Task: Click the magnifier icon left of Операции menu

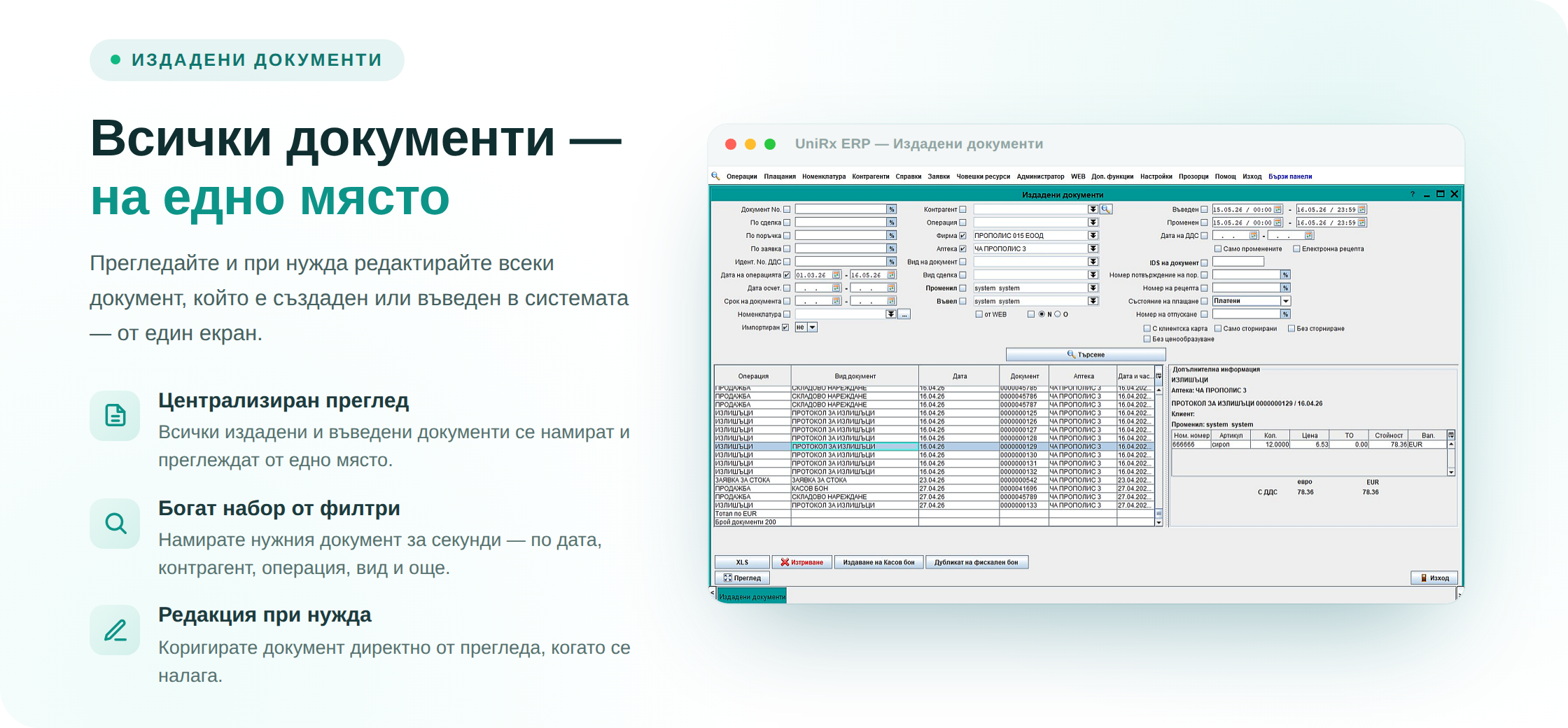Action: click(x=715, y=176)
